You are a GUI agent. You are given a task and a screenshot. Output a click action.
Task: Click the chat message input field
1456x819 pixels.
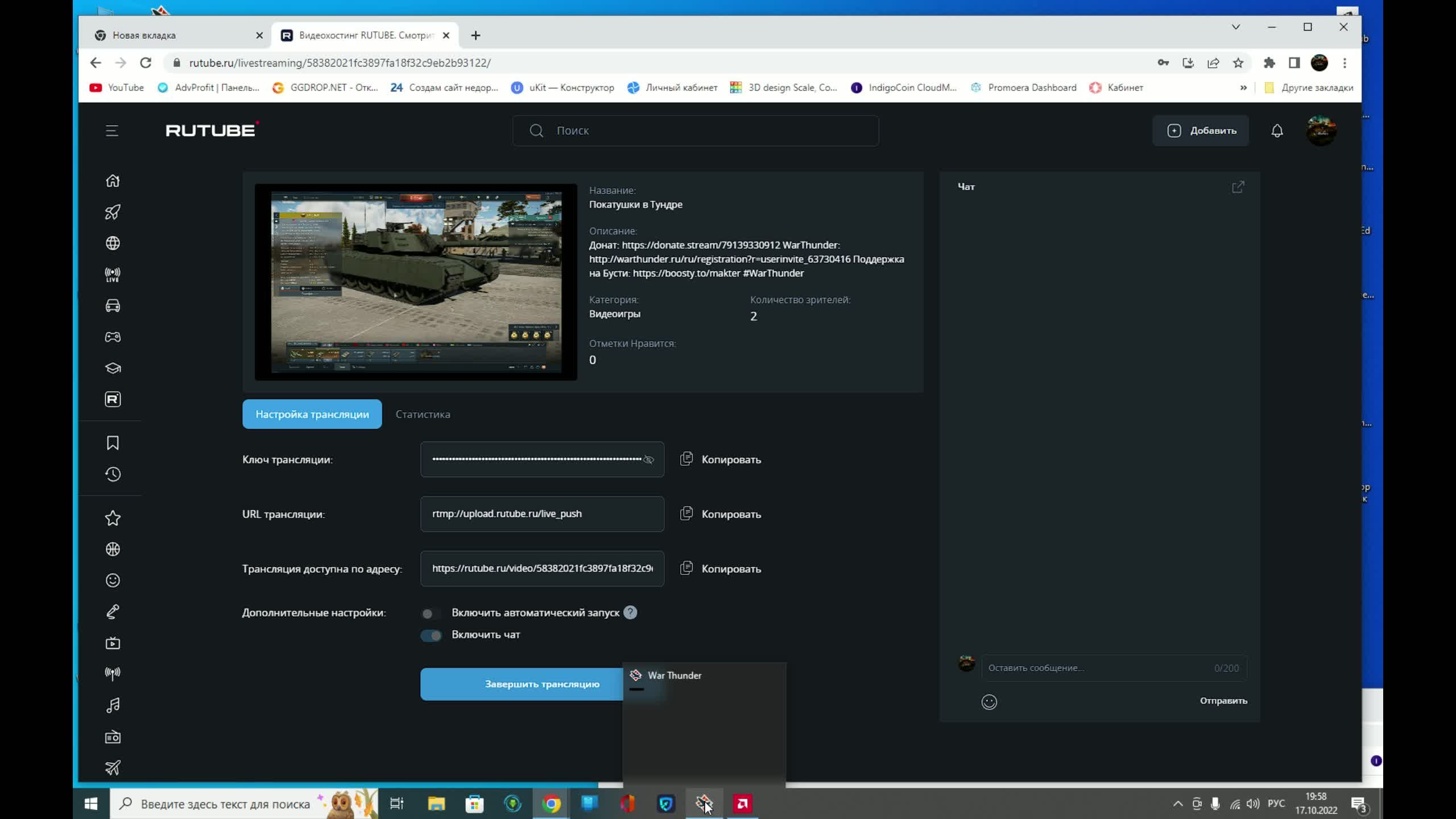click(x=1098, y=668)
